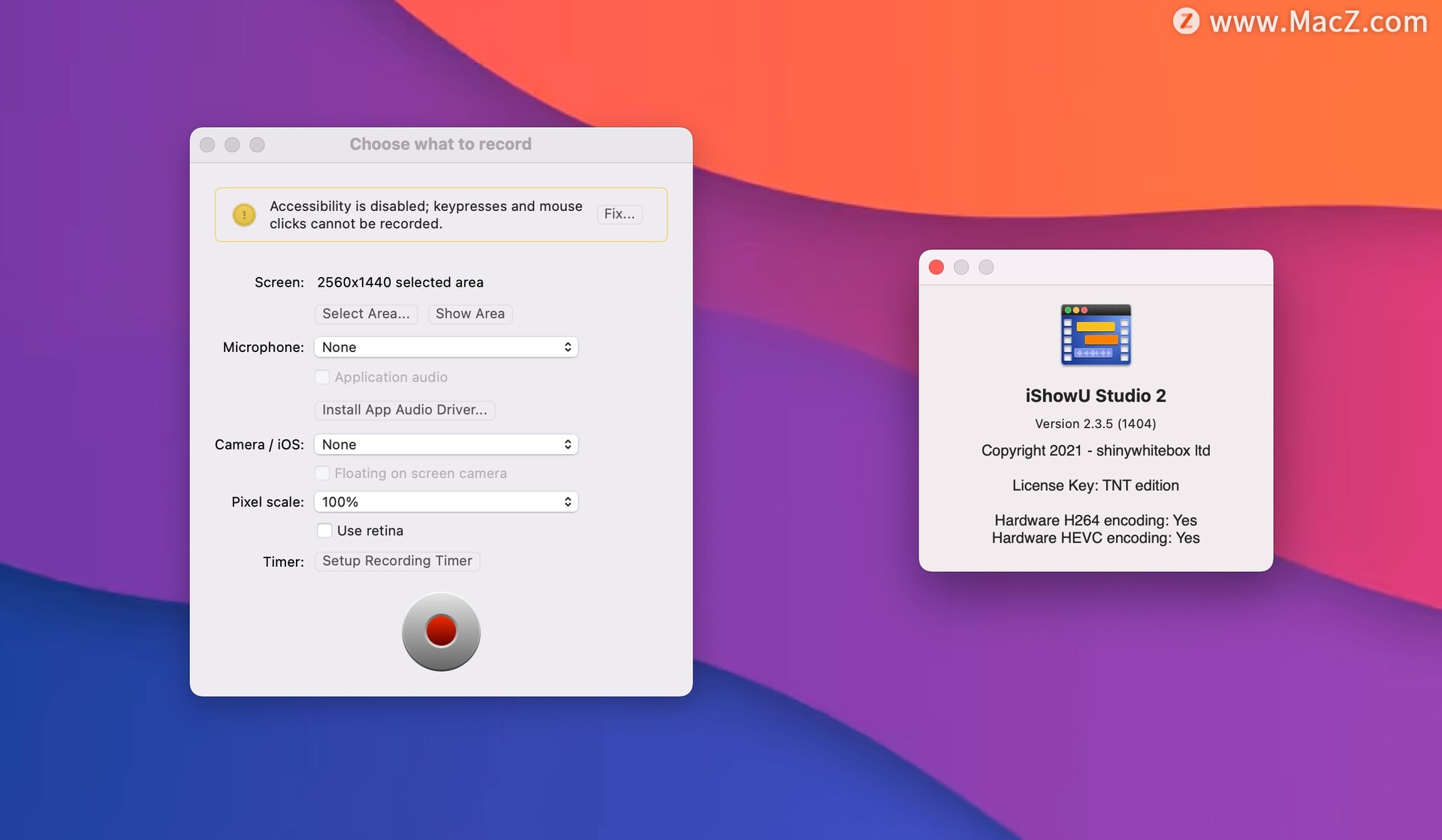Click Install App Audio Driver...
This screenshot has height=840, width=1442.
[x=404, y=410]
